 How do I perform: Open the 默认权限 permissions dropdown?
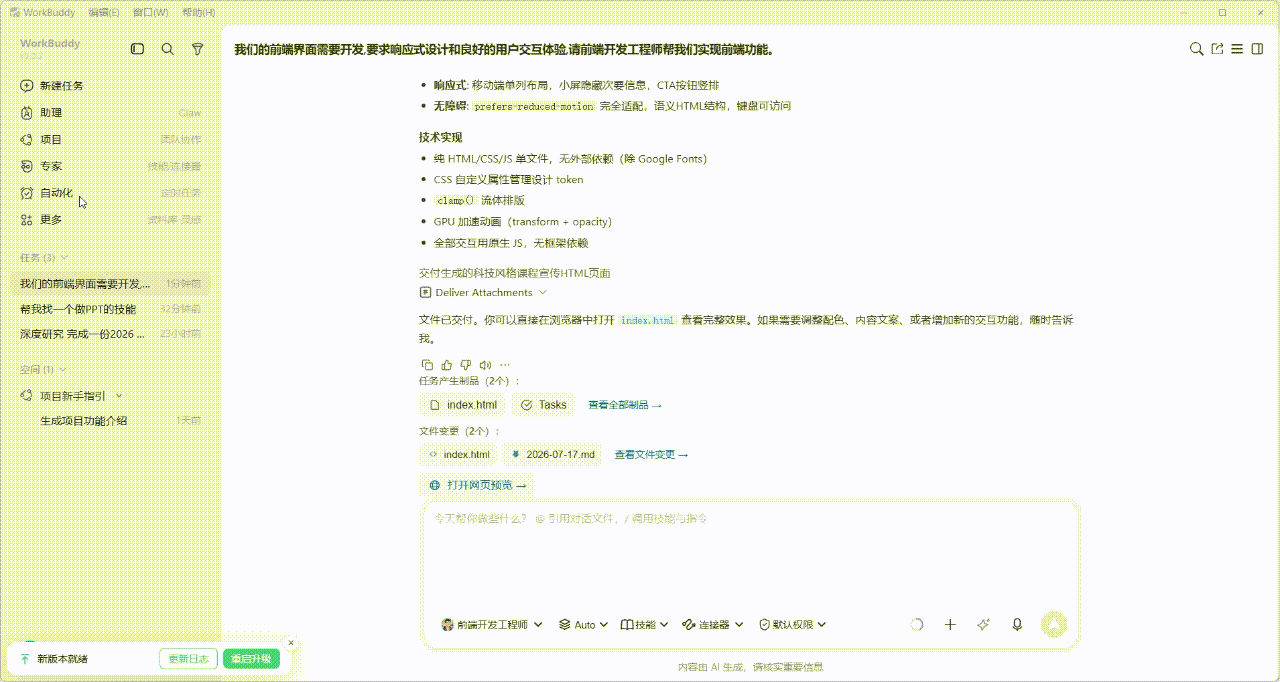(x=793, y=624)
